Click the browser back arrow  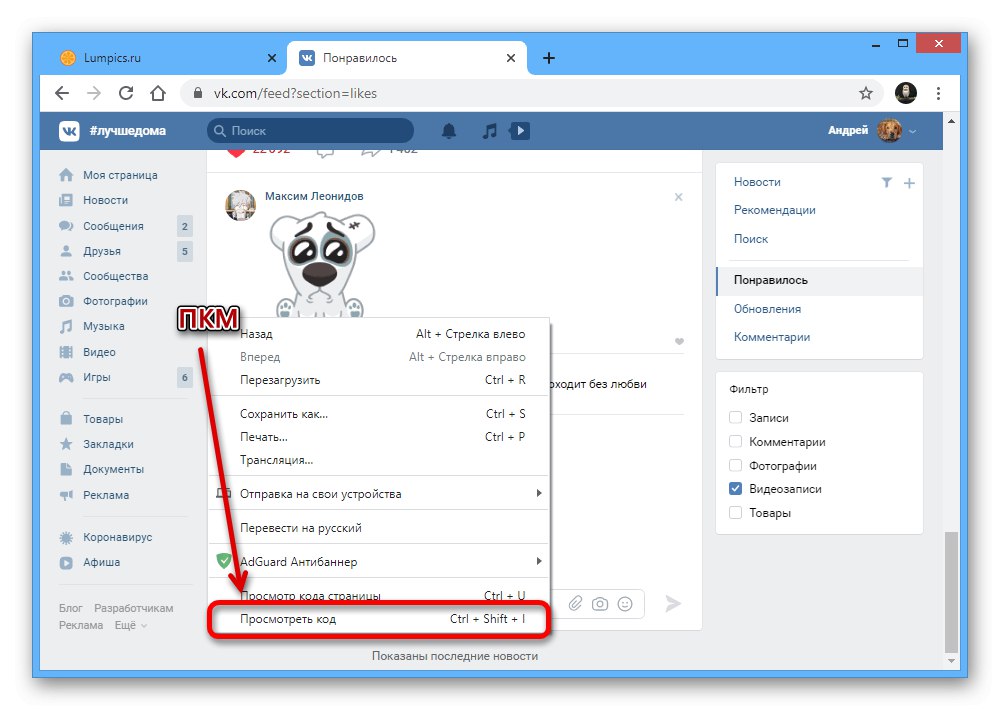(x=62, y=93)
